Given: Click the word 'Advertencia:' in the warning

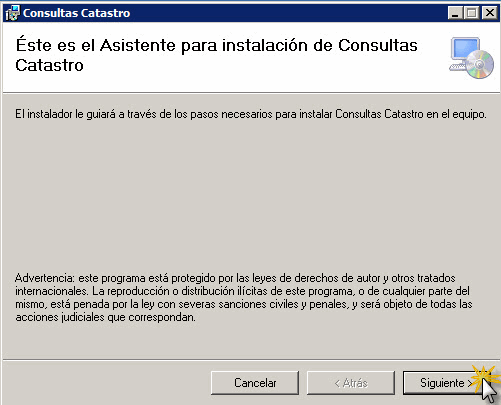Looking at the screenshot, I should [45, 278].
